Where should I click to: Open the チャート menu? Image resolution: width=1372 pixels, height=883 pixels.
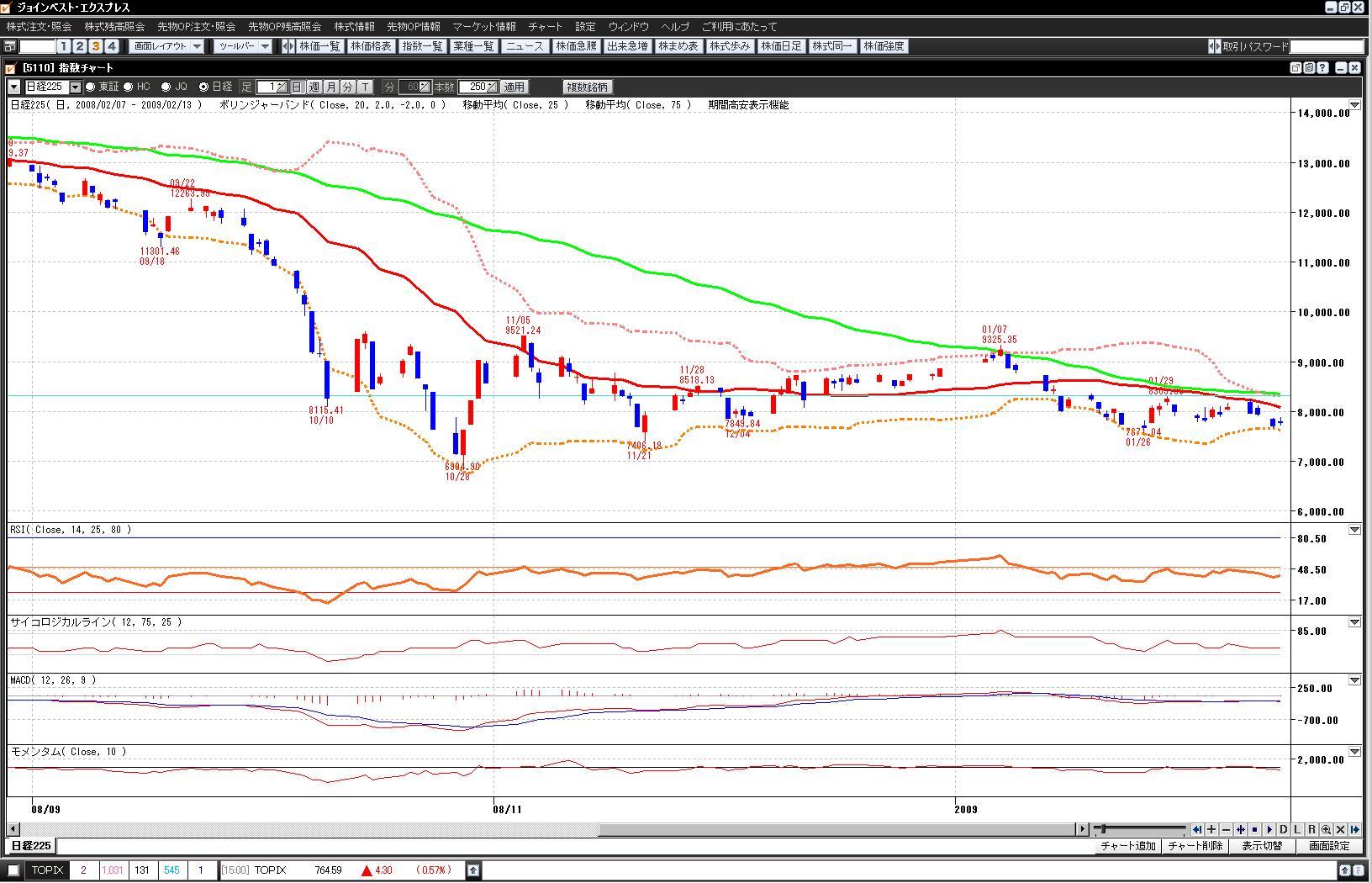545,27
